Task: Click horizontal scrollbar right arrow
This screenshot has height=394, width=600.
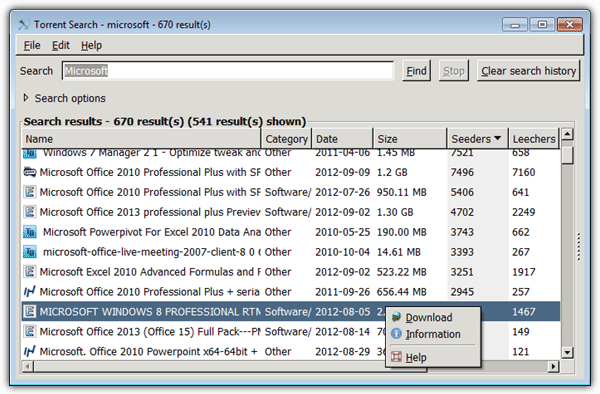Action: click(x=553, y=366)
